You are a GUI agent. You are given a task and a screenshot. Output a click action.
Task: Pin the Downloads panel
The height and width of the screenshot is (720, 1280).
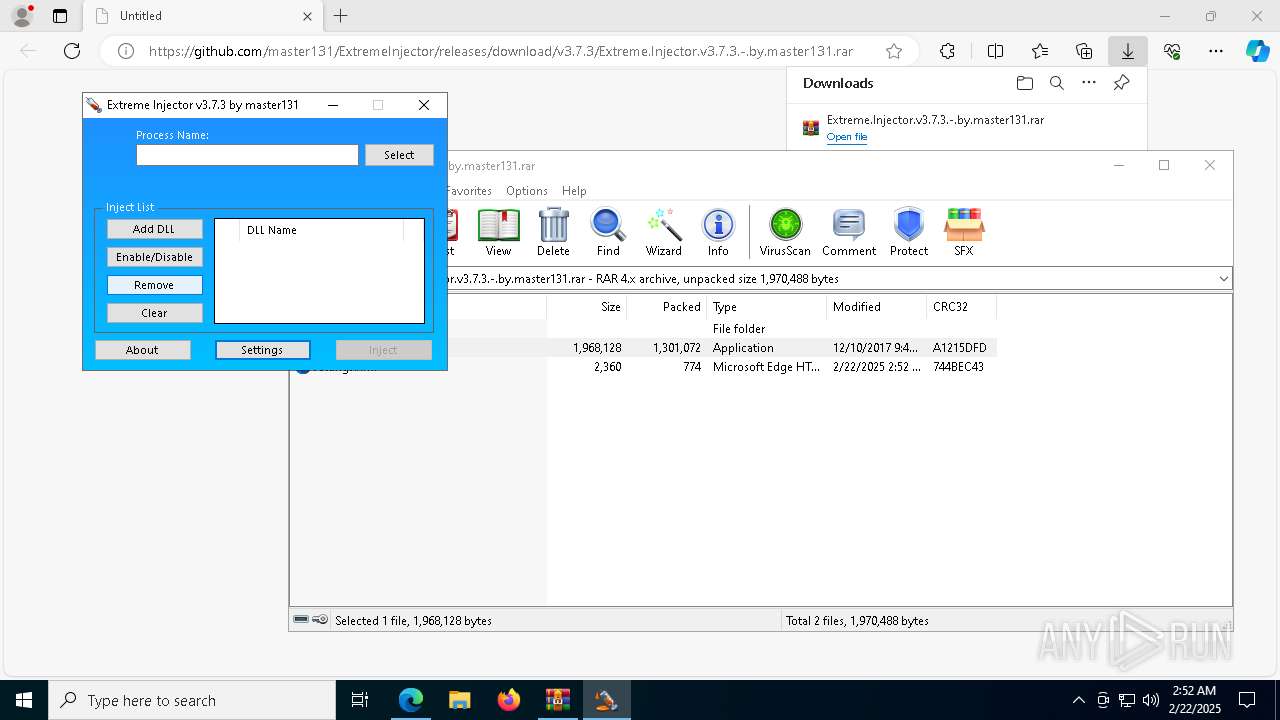[1121, 83]
